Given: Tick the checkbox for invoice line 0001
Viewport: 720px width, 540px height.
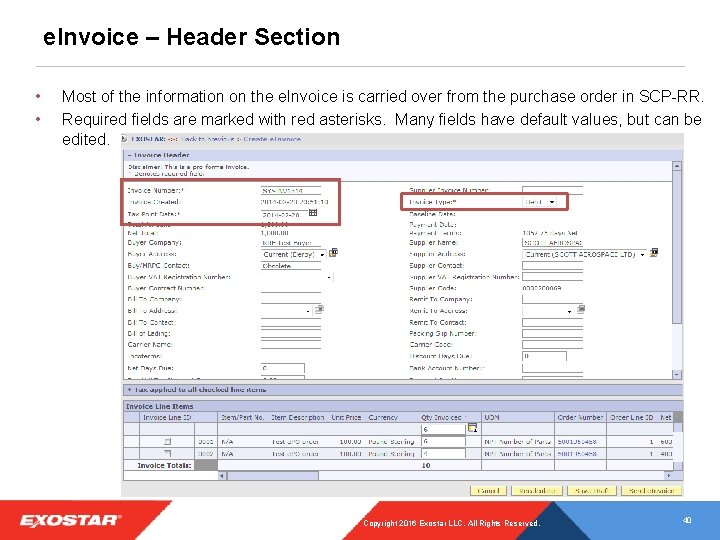Looking at the screenshot, I should [168, 441].
